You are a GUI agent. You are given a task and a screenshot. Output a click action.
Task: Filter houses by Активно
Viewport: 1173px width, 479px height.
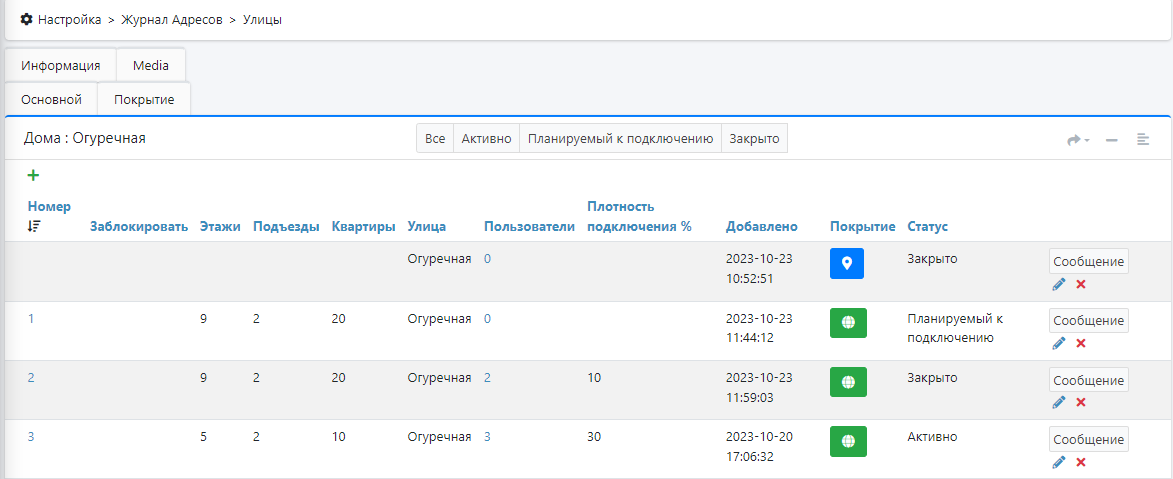486,139
